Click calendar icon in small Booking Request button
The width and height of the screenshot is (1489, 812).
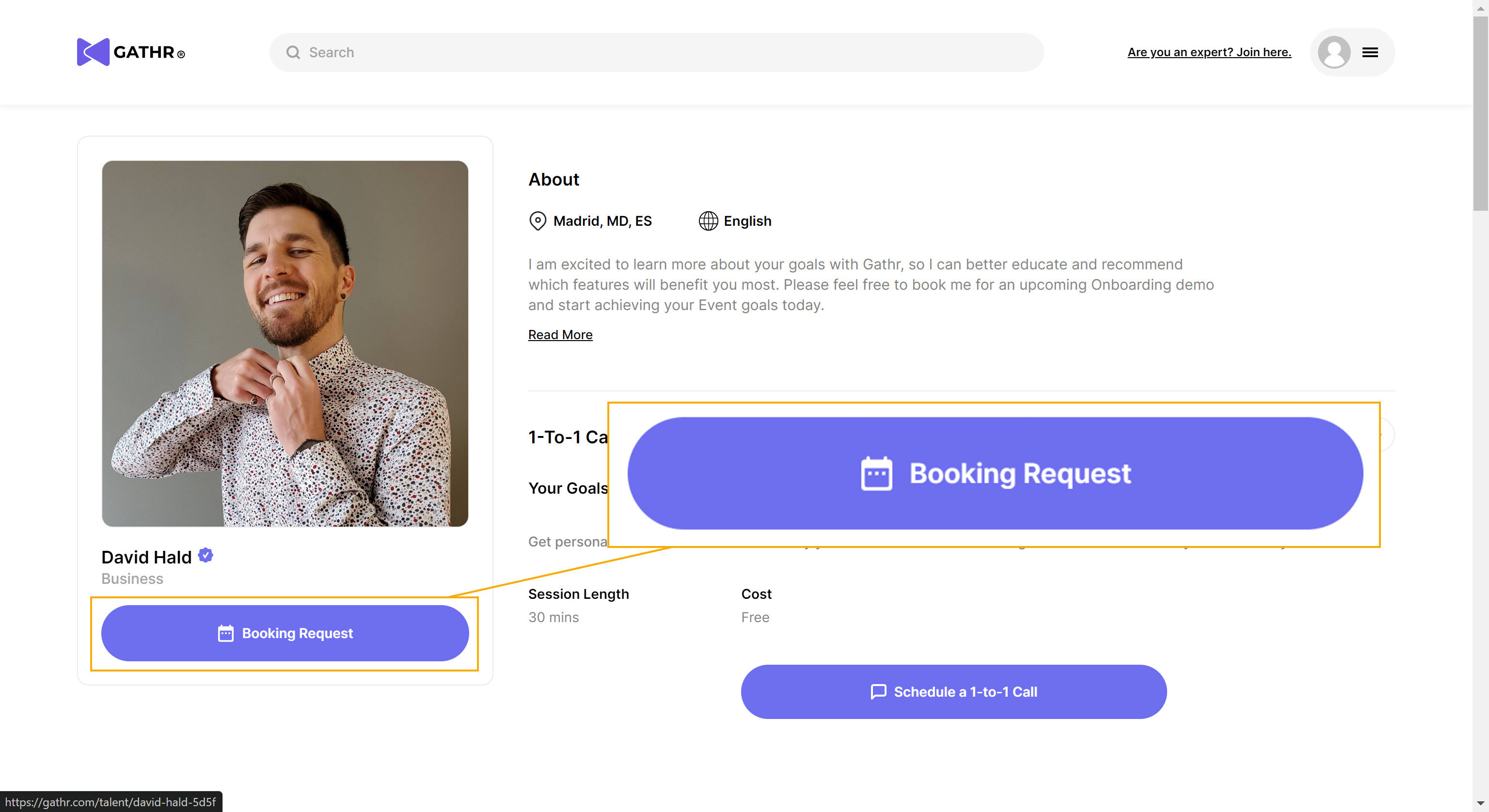(x=225, y=633)
